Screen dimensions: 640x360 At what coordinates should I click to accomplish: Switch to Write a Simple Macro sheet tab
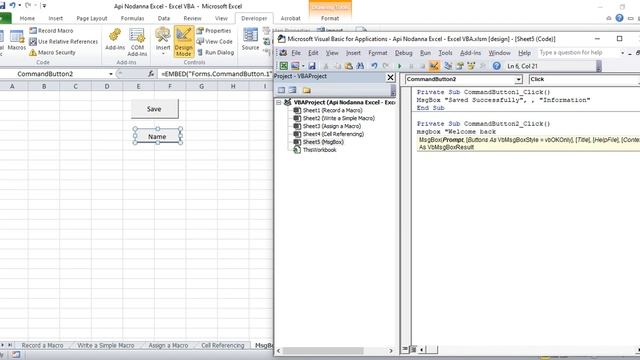[106, 345]
